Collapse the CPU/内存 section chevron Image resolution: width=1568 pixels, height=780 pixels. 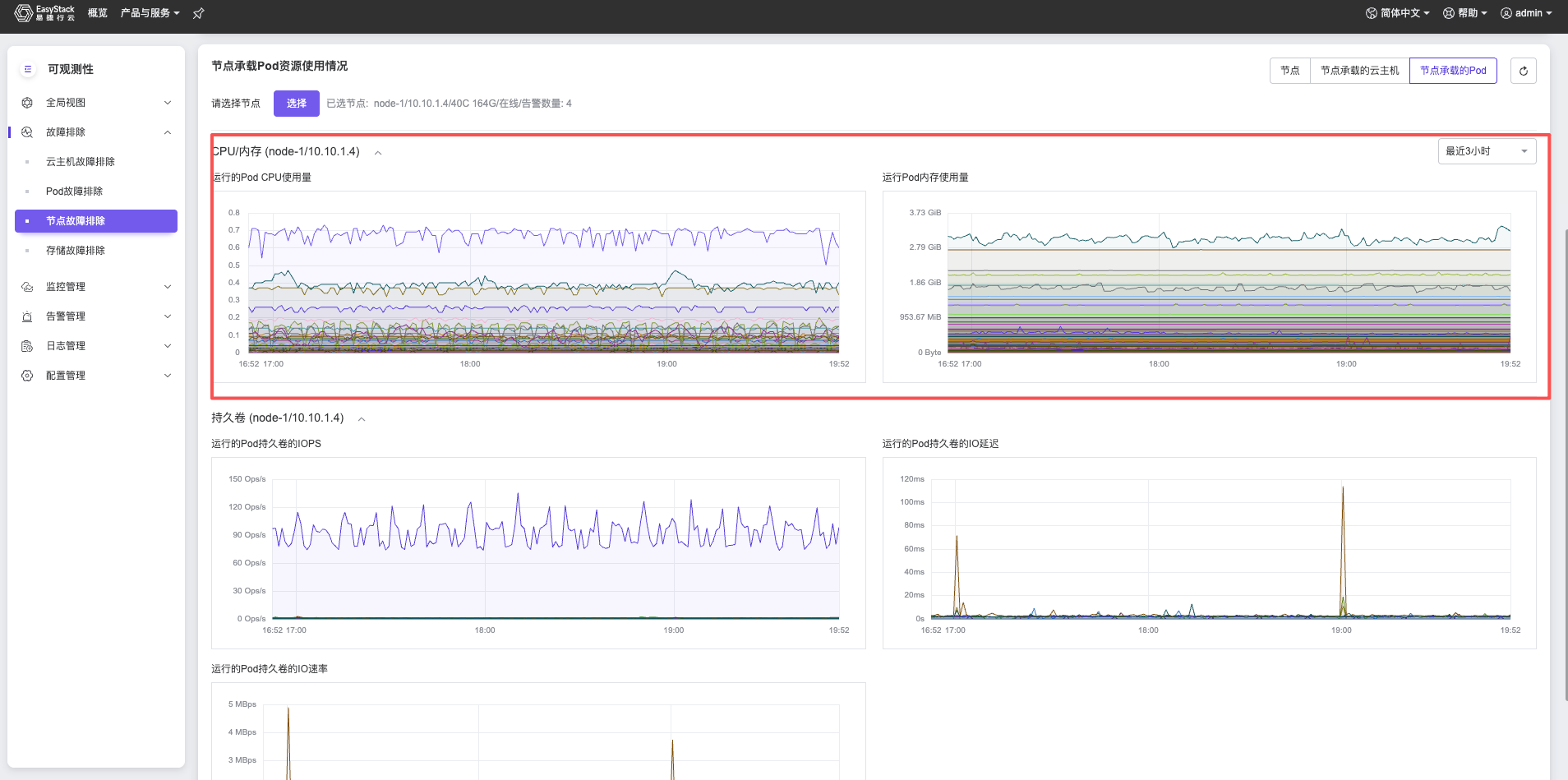[378, 153]
